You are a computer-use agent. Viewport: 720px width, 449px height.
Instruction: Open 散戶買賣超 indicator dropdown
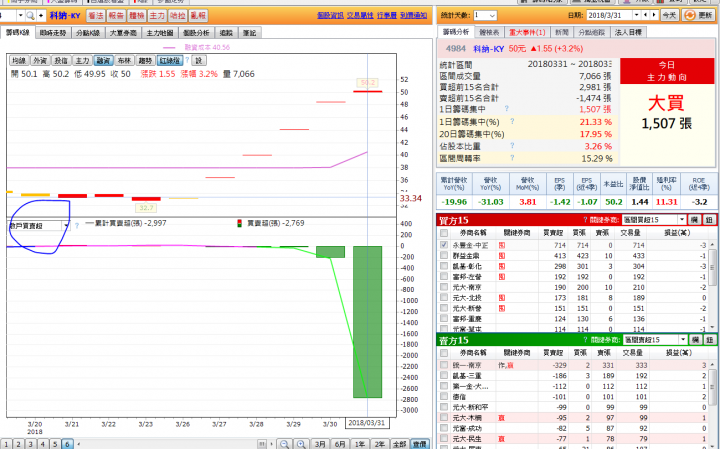coord(66,225)
